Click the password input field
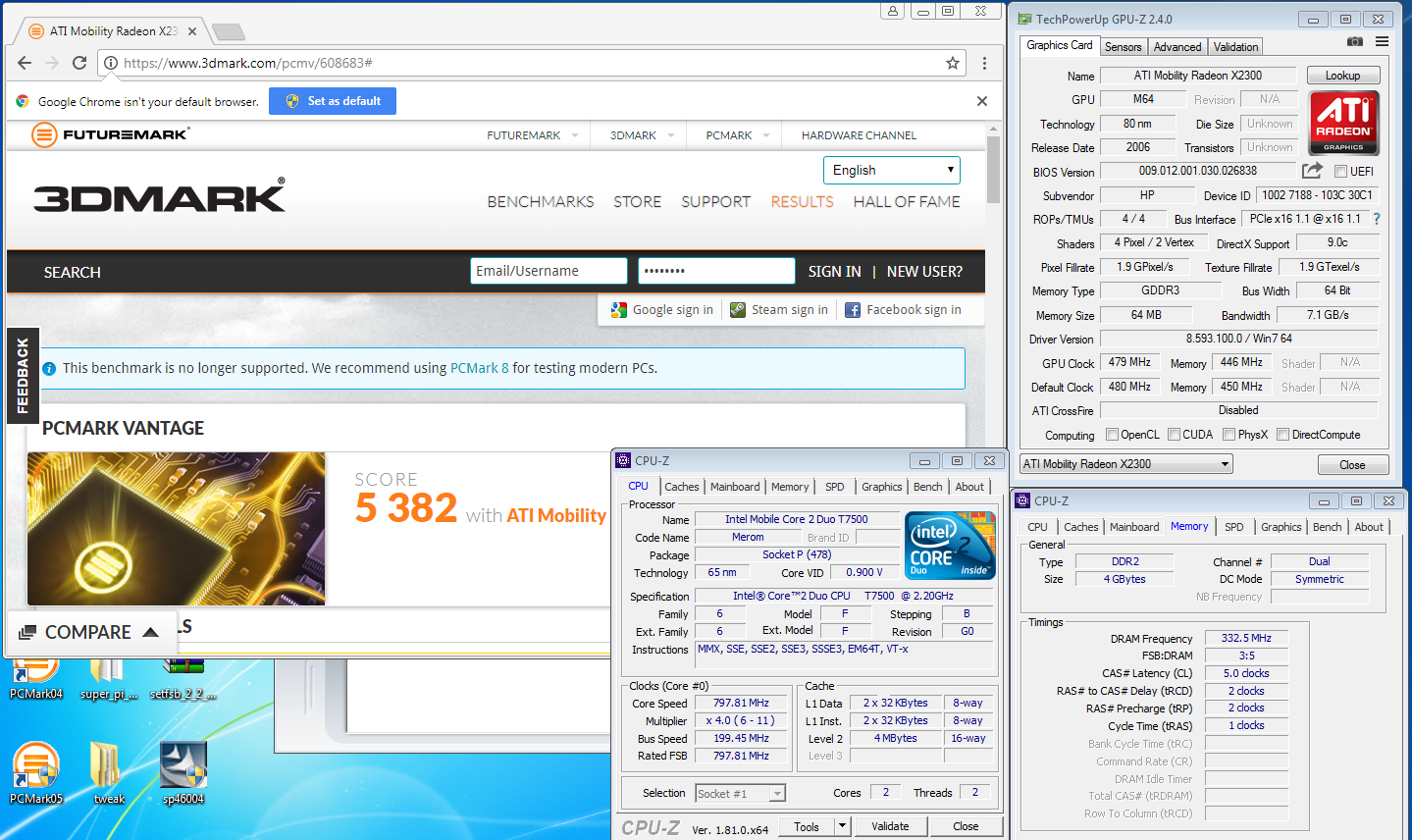This screenshot has height=840, width=1412. coord(716,271)
